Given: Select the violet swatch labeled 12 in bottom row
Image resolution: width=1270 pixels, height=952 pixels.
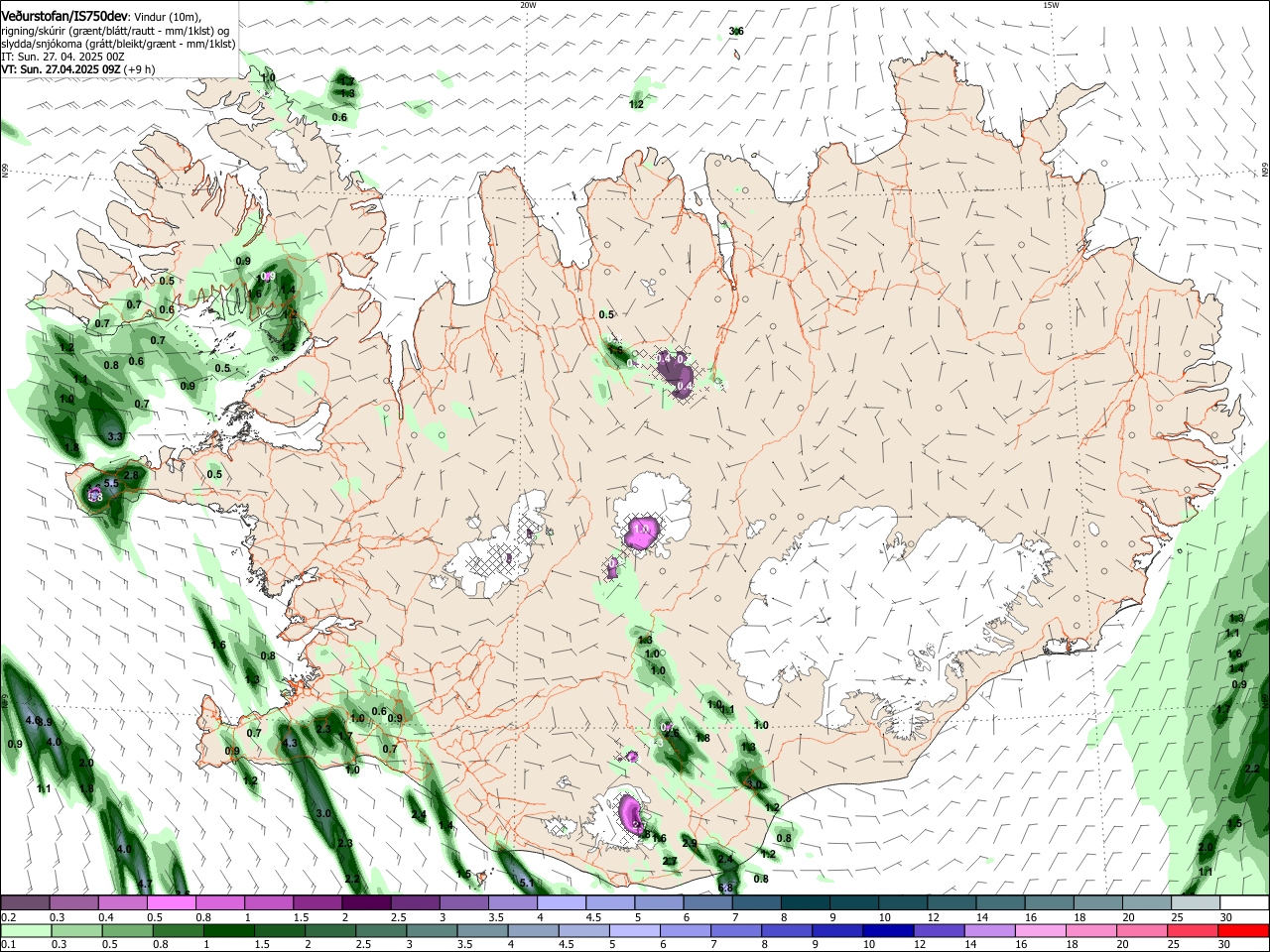Looking at the screenshot, I should coord(940,930).
